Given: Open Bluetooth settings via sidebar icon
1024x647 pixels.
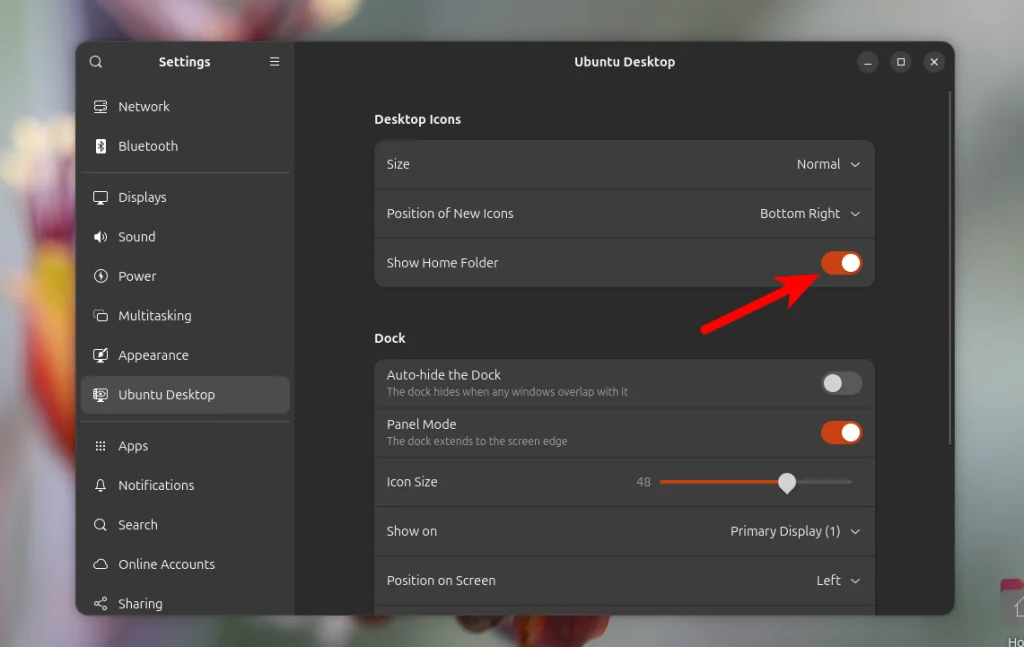Looking at the screenshot, I should click(100, 146).
